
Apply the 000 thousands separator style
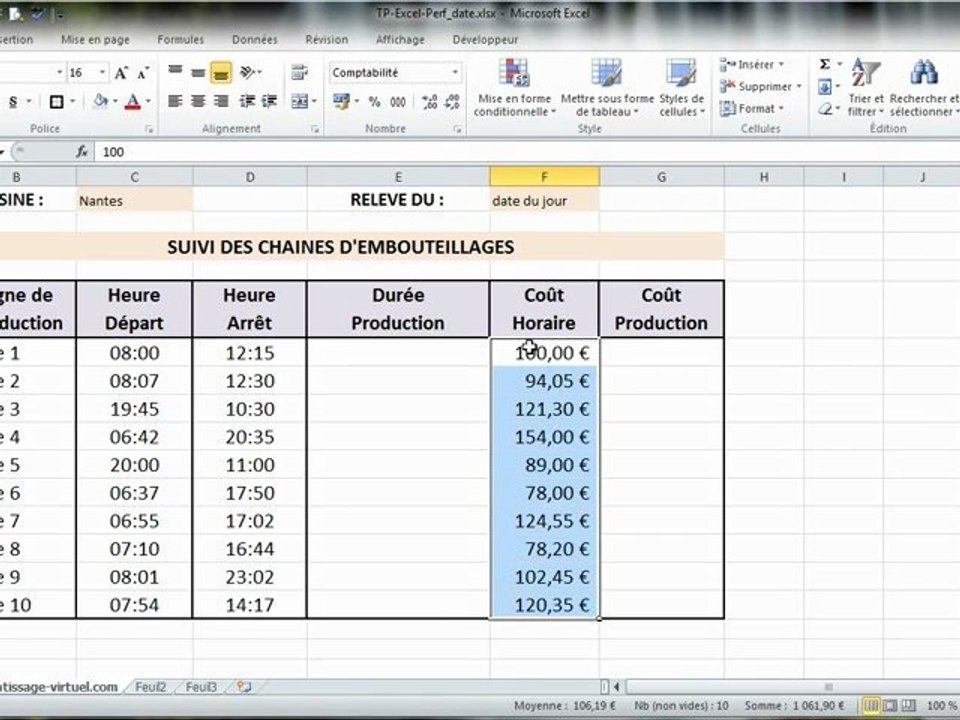(x=398, y=102)
